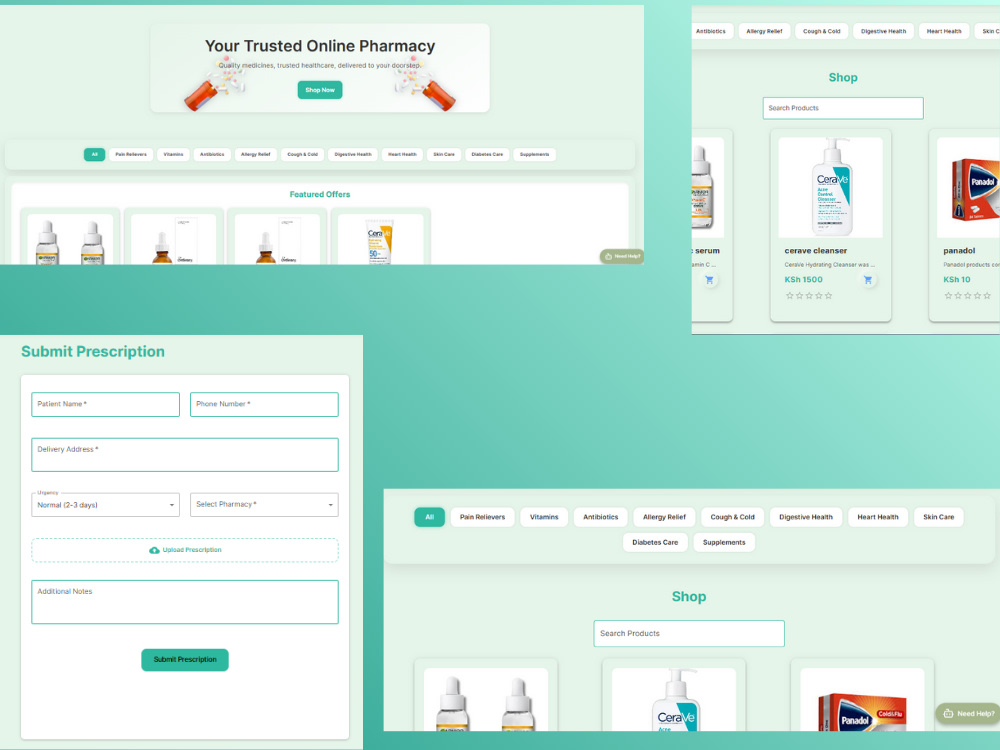Focus the Delivery Address field
This screenshot has width=1000, height=750.
(x=185, y=455)
